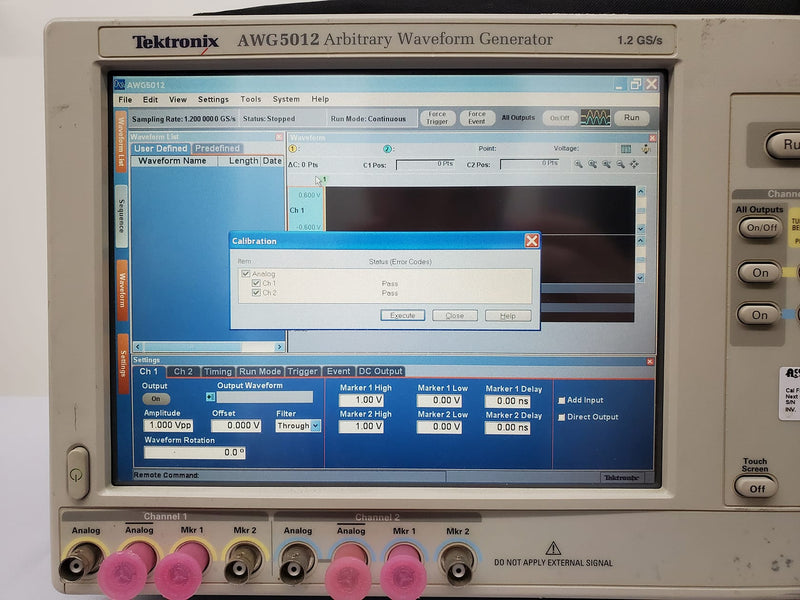Toggle the Ch 1 Output On switch
800x600 pixels.
(x=157, y=399)
